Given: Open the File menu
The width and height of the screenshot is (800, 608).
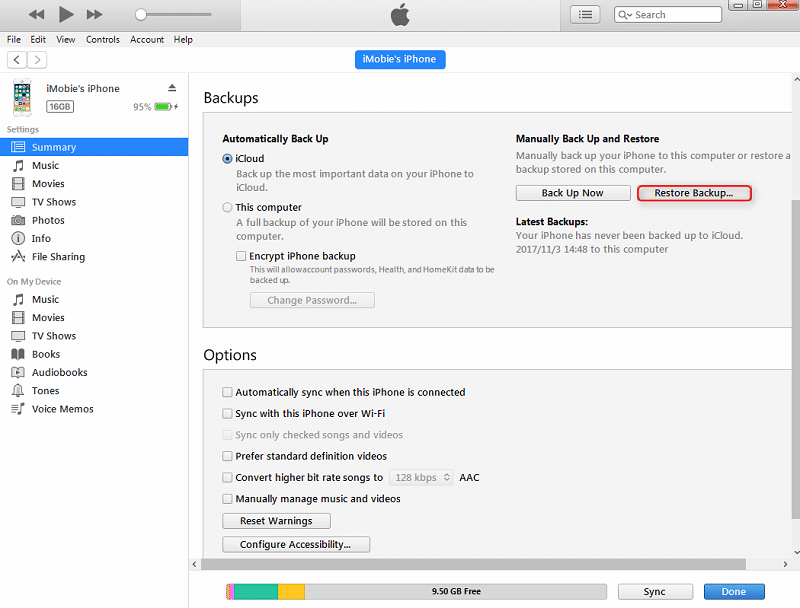Looking at the screenshot, I should [x=14, y=40].
